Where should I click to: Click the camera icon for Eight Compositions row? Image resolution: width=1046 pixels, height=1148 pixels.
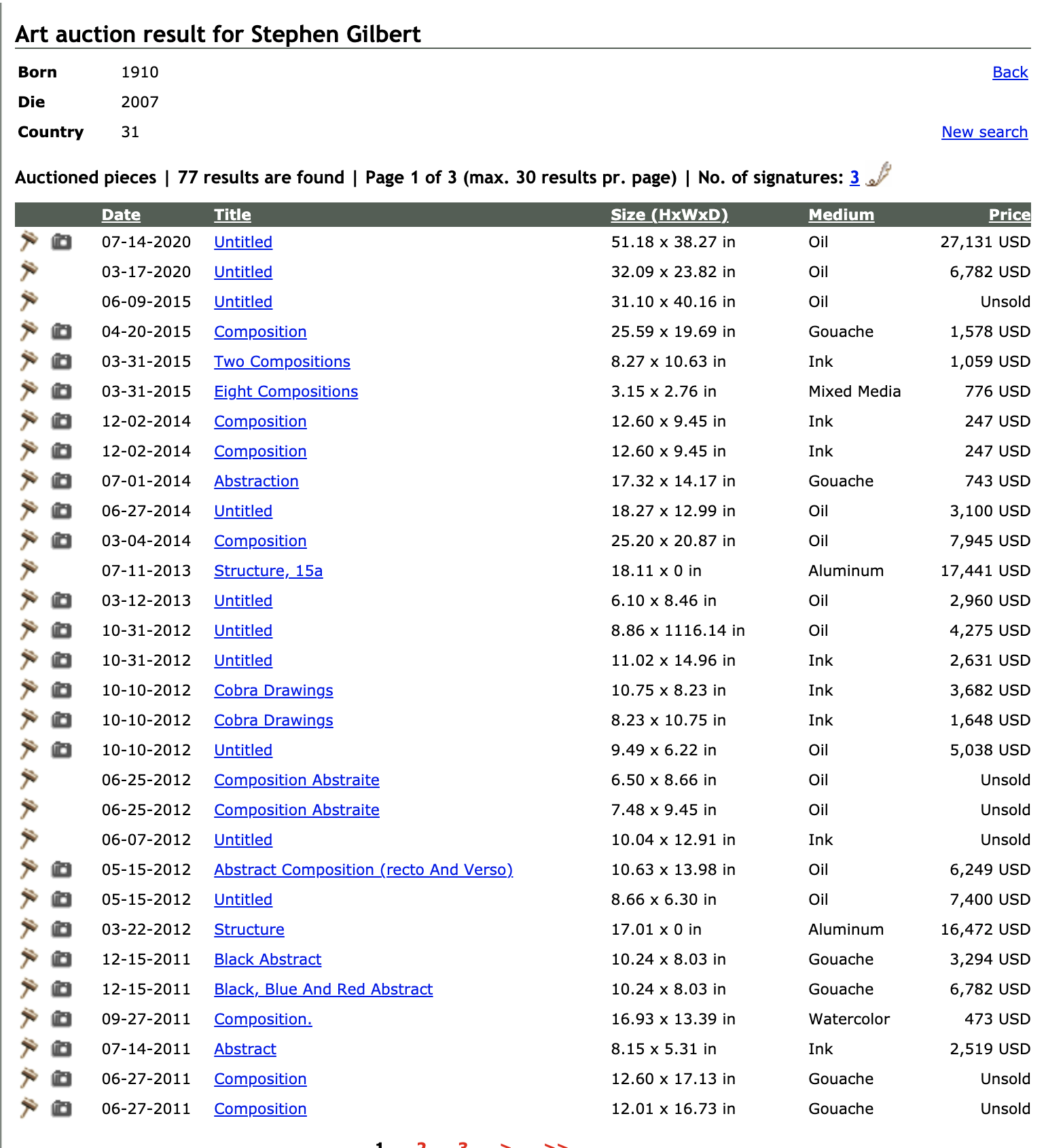(x=62, y=391)
